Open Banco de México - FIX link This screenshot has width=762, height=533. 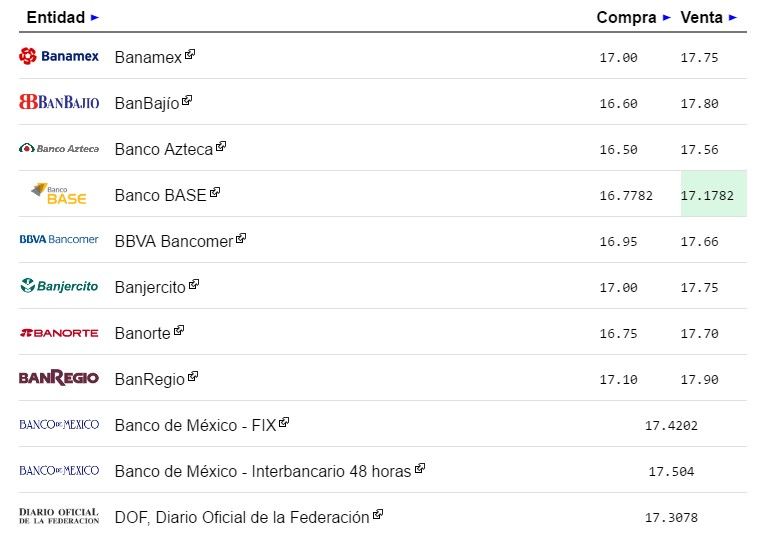(x=196, y=425)
